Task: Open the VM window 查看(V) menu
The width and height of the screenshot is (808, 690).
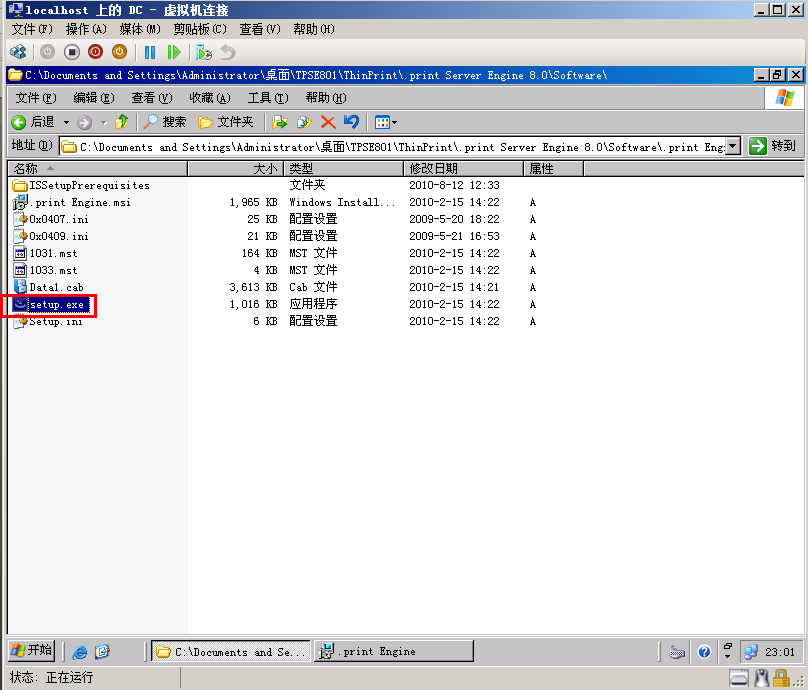Action: [260, 29]
